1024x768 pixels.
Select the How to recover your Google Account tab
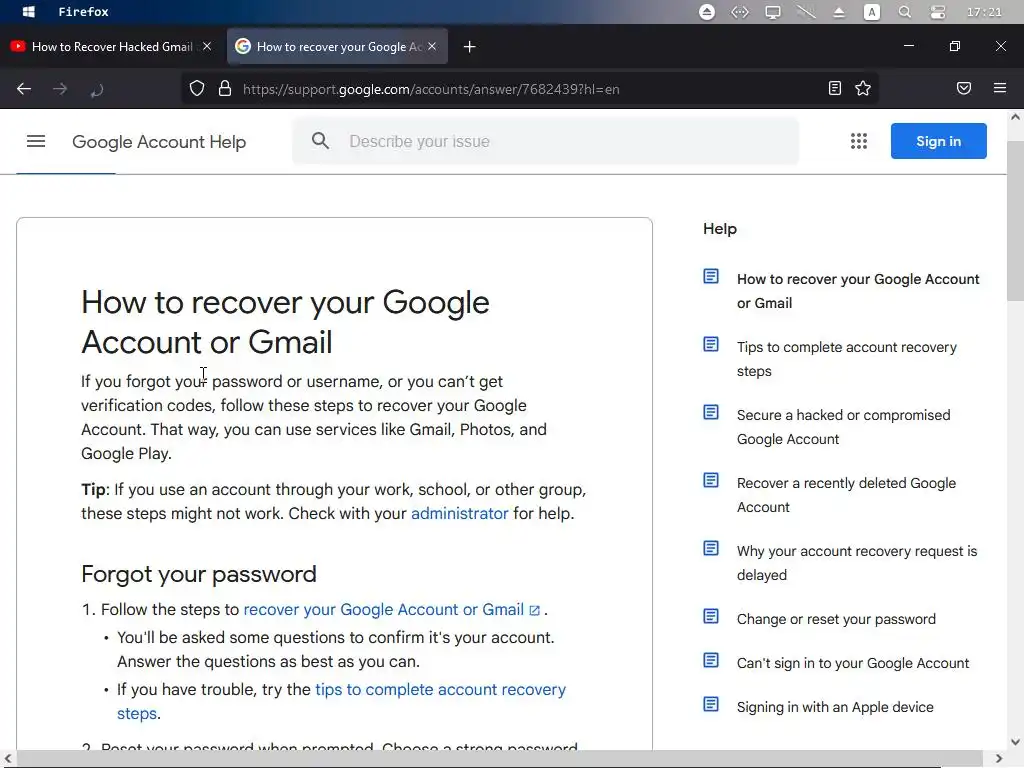pyautogui.click(x=336, y=46)
